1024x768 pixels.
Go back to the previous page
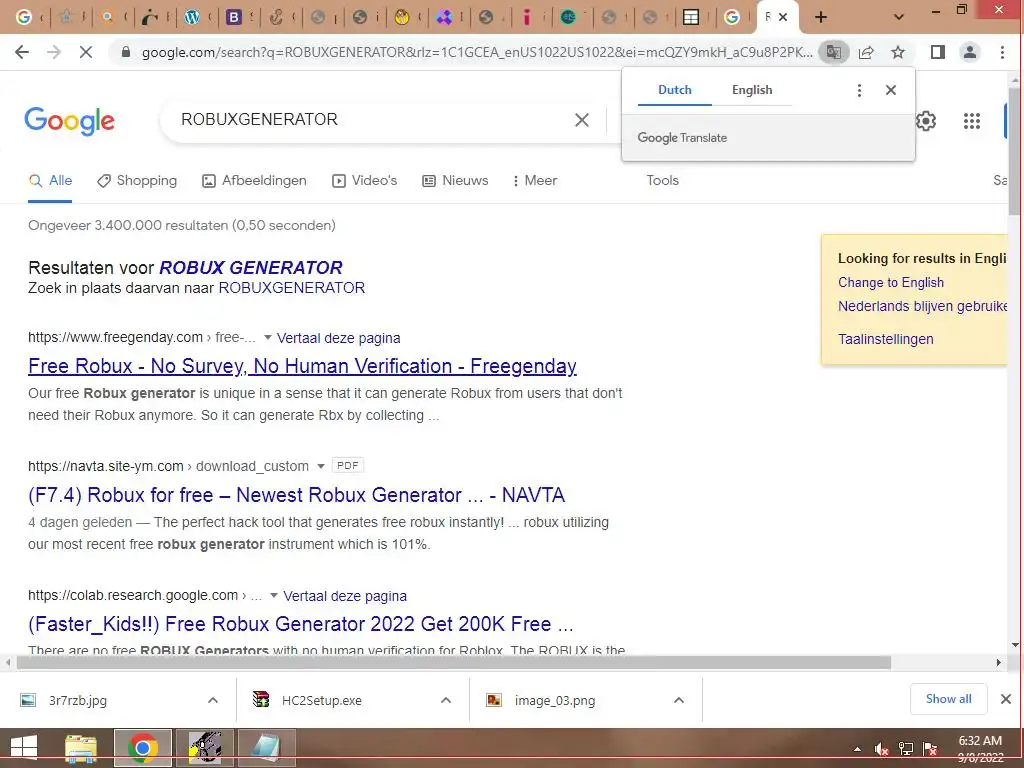[x=22, y=52]
